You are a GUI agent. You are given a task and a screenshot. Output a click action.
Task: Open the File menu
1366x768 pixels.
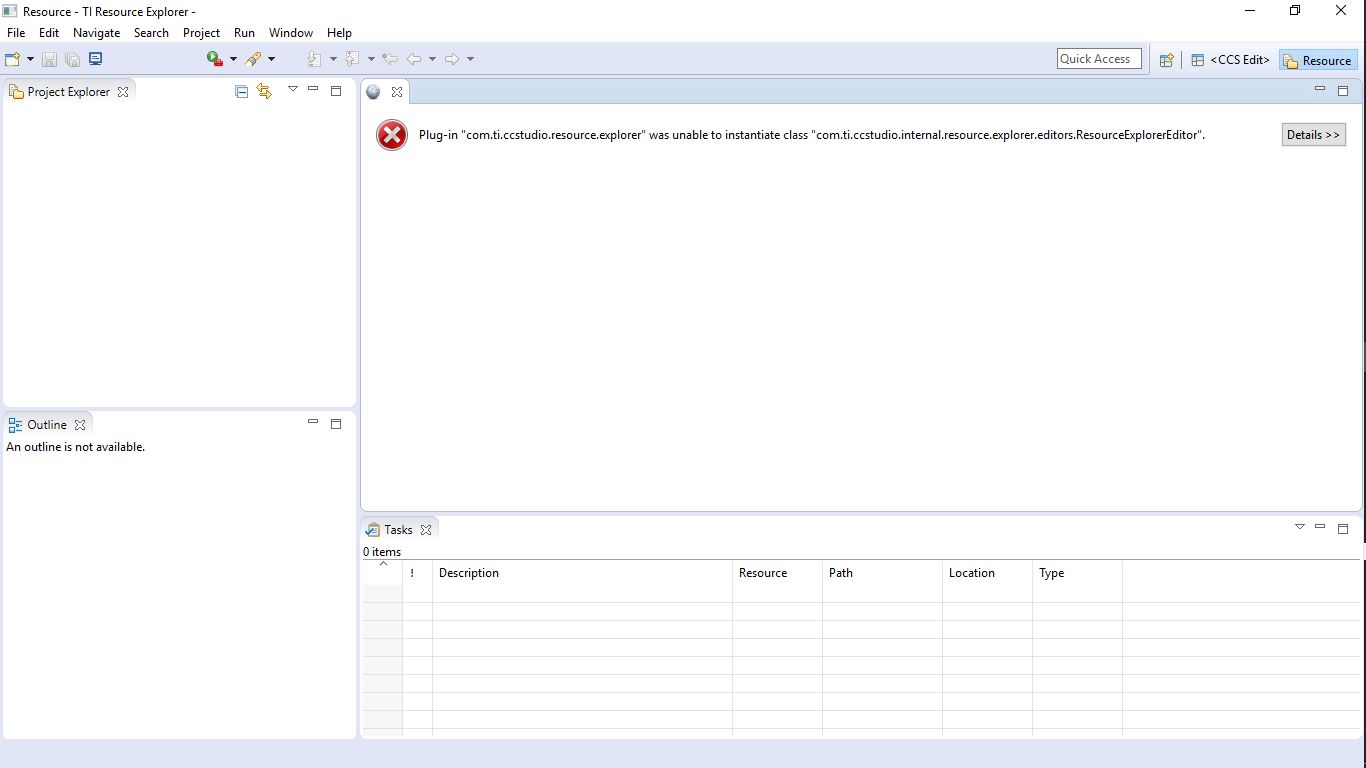(16, 33)
